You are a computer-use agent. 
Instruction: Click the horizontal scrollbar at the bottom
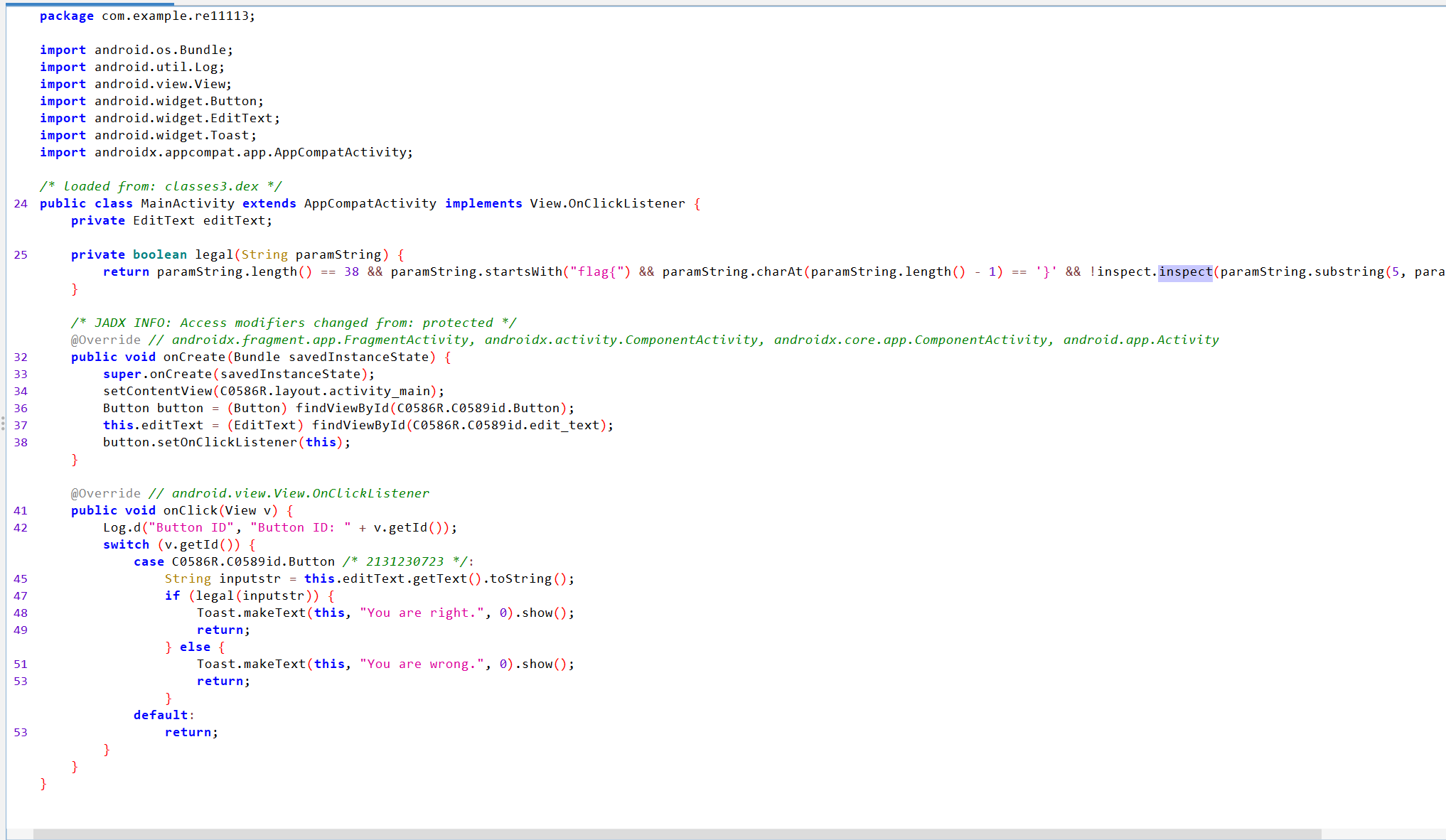pos(675,834)
